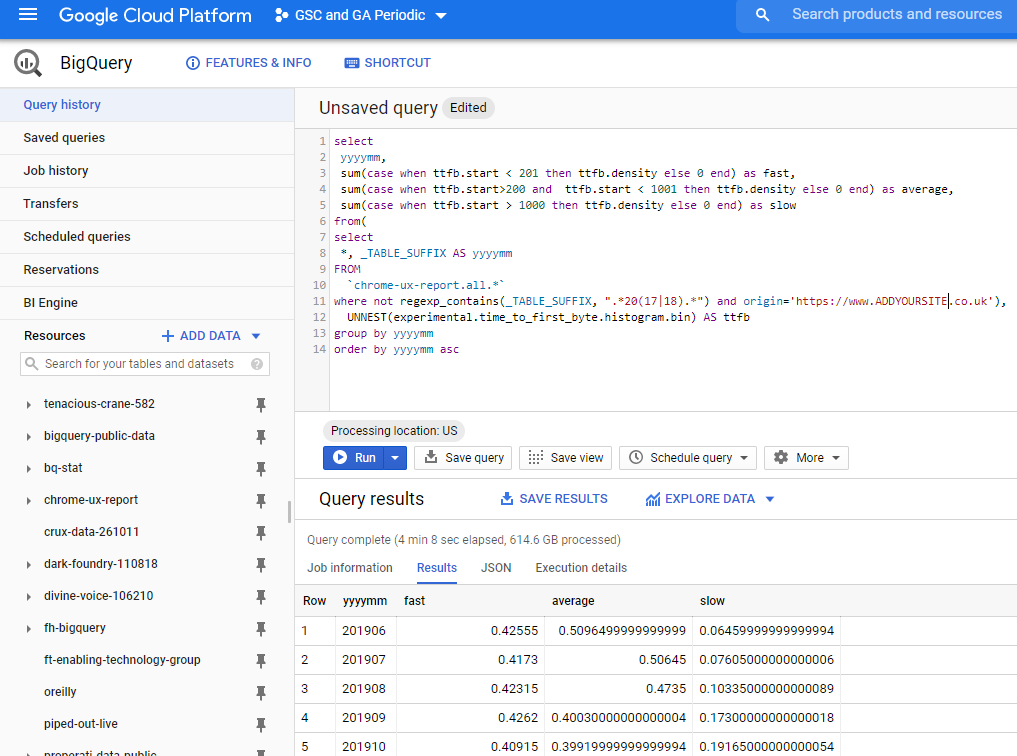The height and width of the screenshot is (756, 1017).
Task: Open the Execution details tab
Action: pyautogui.click(x=580, y=567)
